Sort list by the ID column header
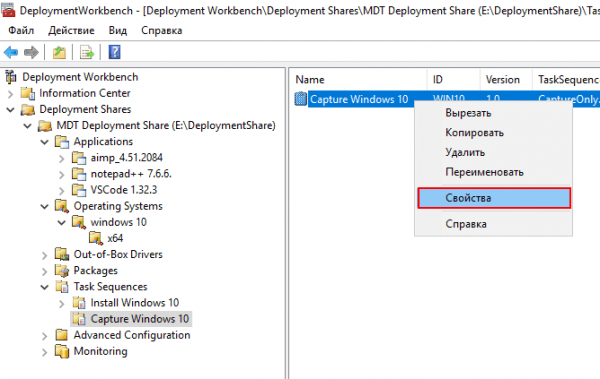Image resolution: width=600 pixels, height=379 pixels. point(453,80)
